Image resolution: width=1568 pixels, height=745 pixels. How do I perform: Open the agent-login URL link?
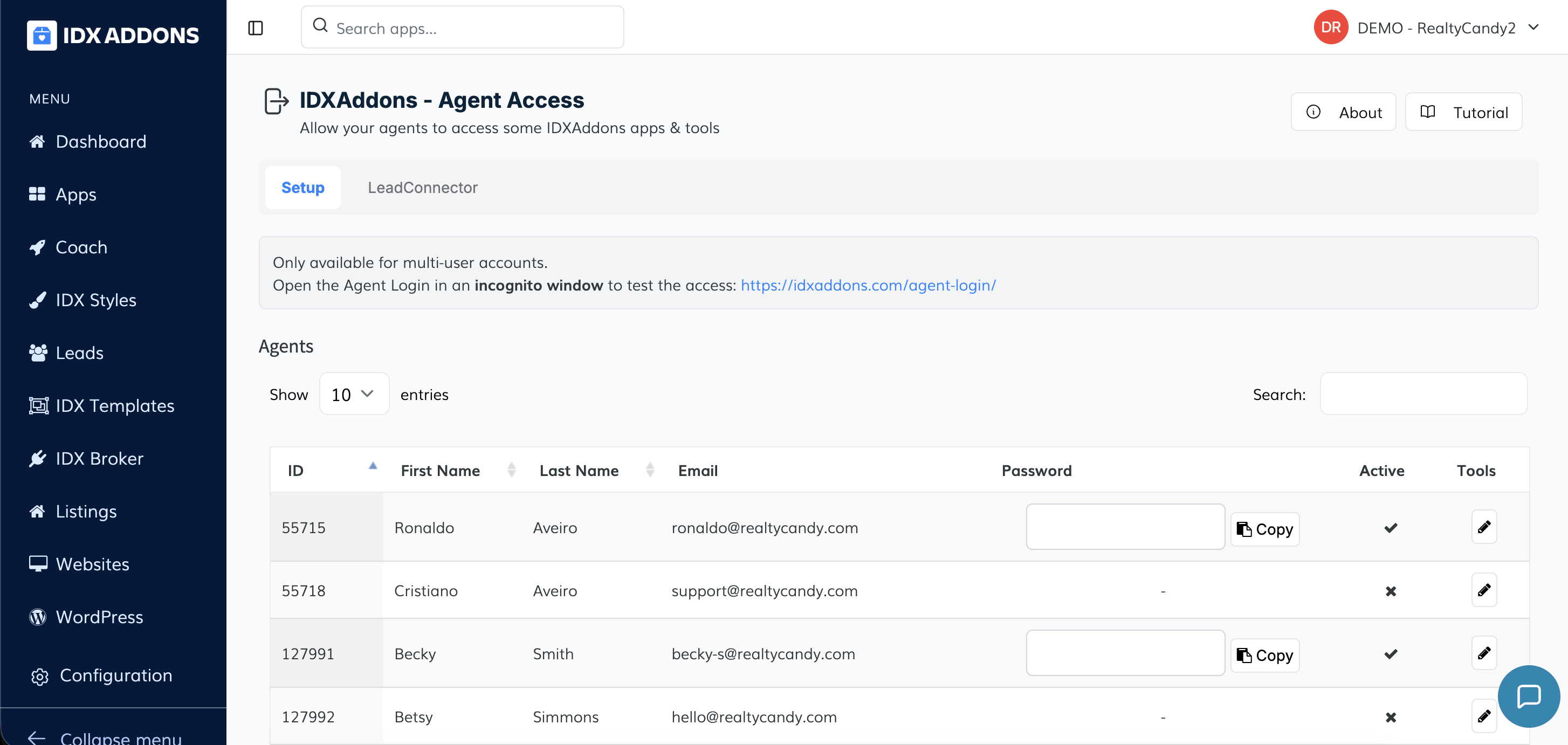click(x=868, y=285)
